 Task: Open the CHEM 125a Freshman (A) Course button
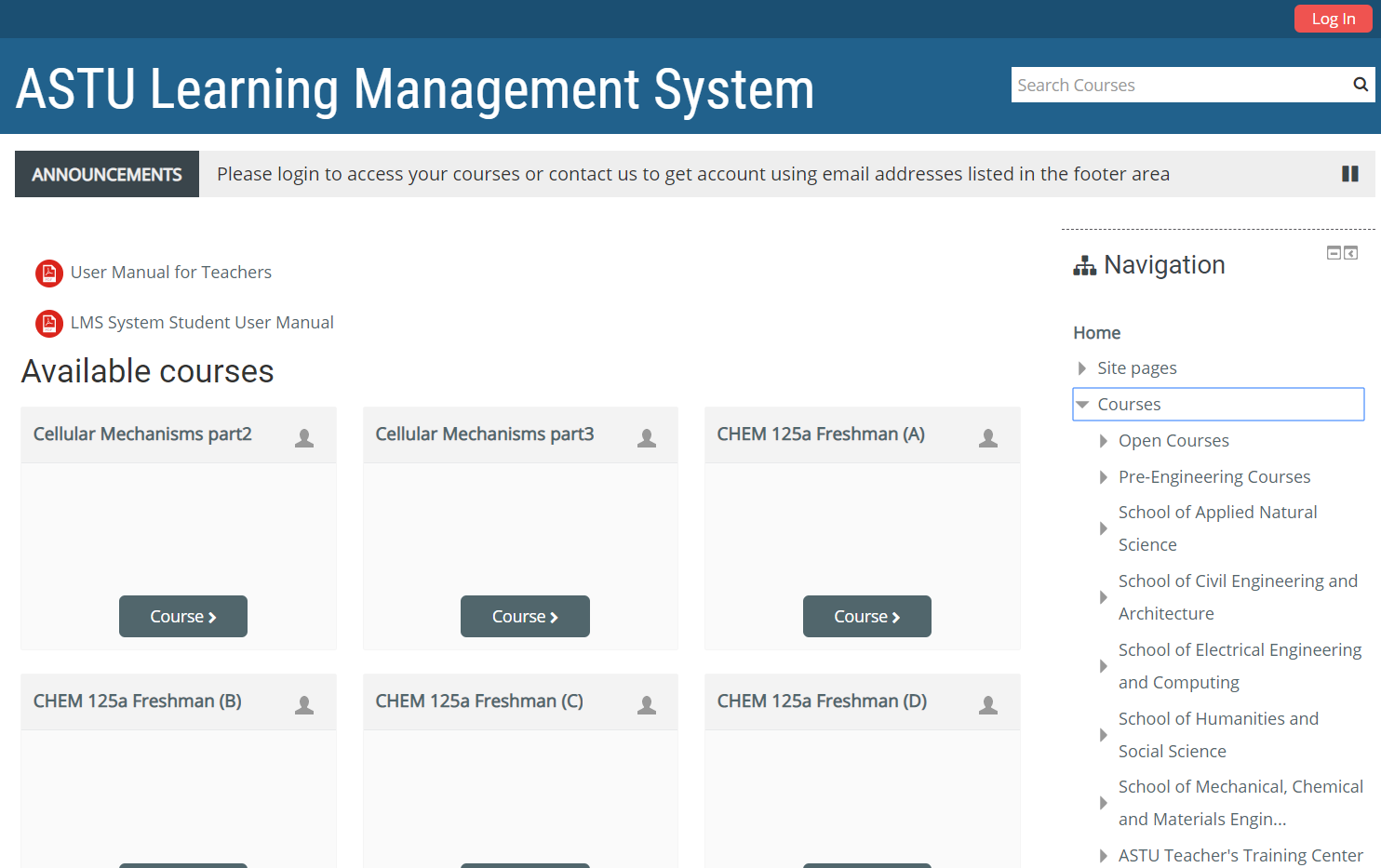[x=867, y=616]
